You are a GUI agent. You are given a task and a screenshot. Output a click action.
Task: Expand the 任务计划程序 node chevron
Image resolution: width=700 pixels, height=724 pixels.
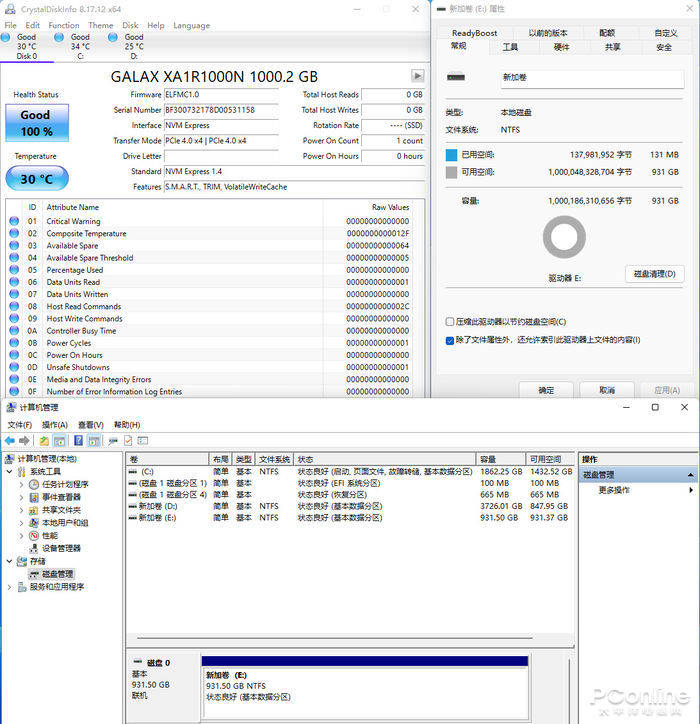(x=21, y=484)
